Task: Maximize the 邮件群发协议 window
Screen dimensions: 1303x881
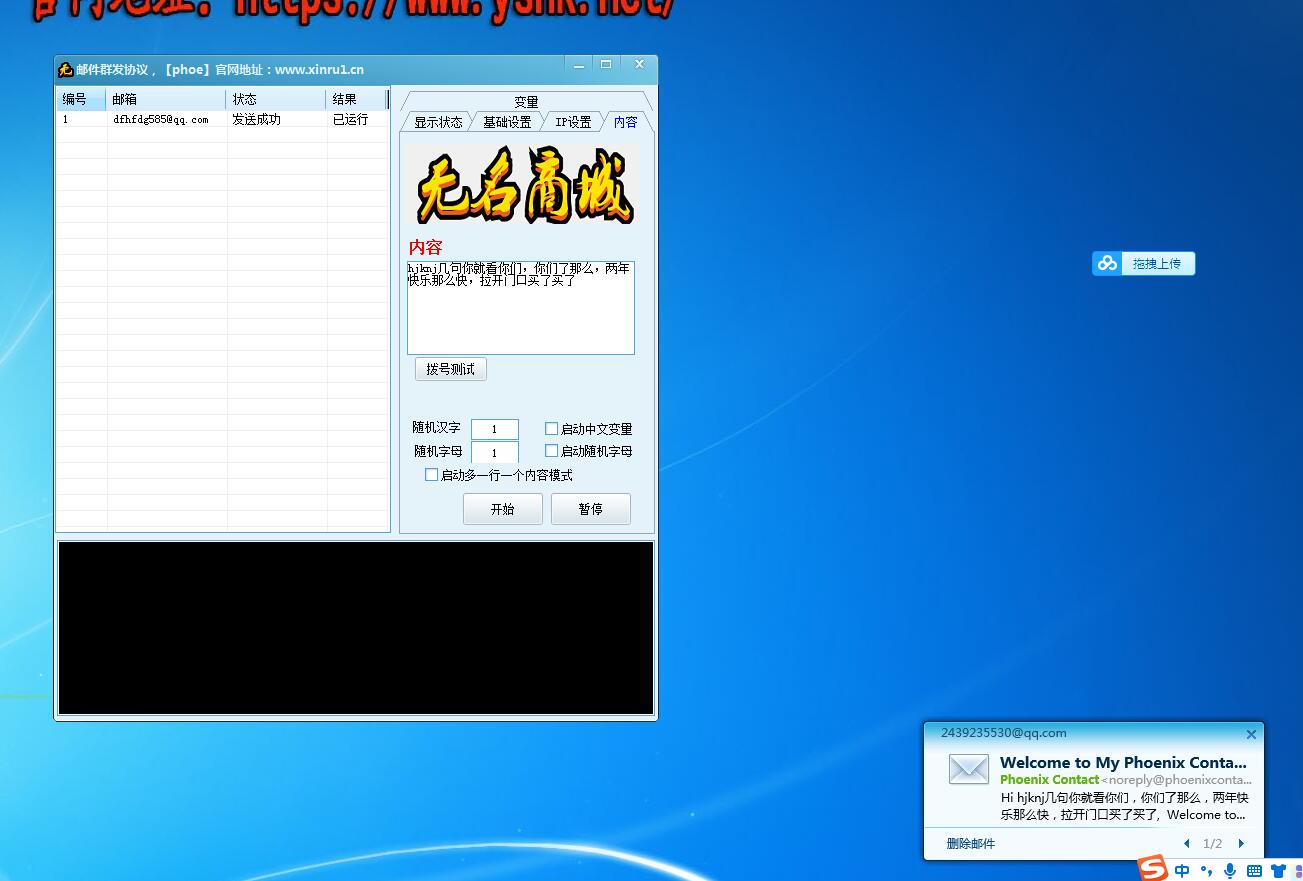Action: pos(606,65)
